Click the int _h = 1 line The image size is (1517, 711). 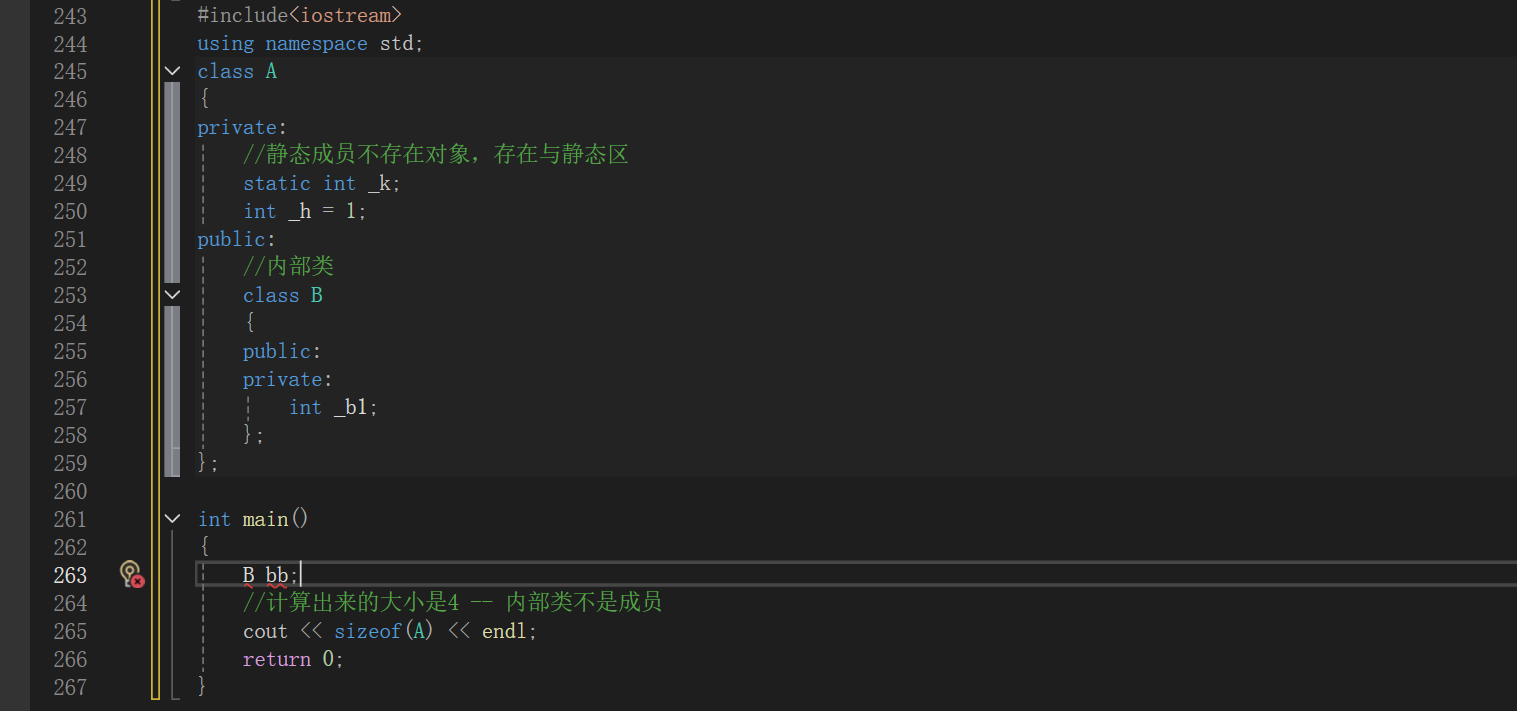305,211
